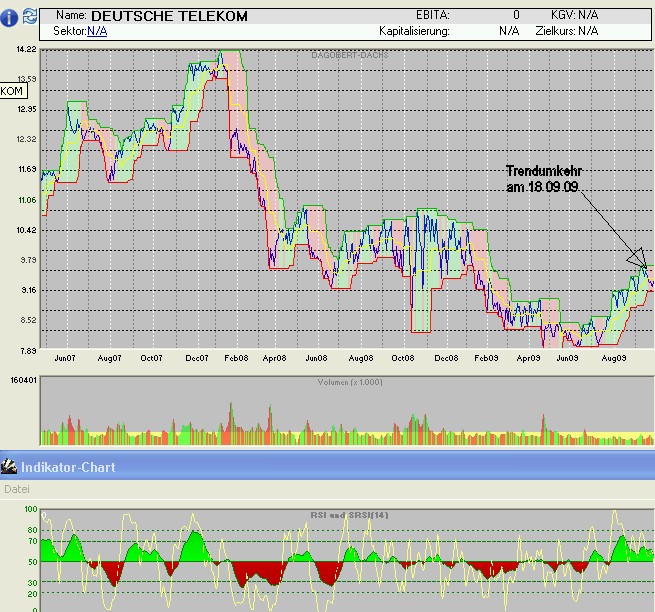
Task: Click the 160401 volume axis value
Action: (x=24, y=380)
